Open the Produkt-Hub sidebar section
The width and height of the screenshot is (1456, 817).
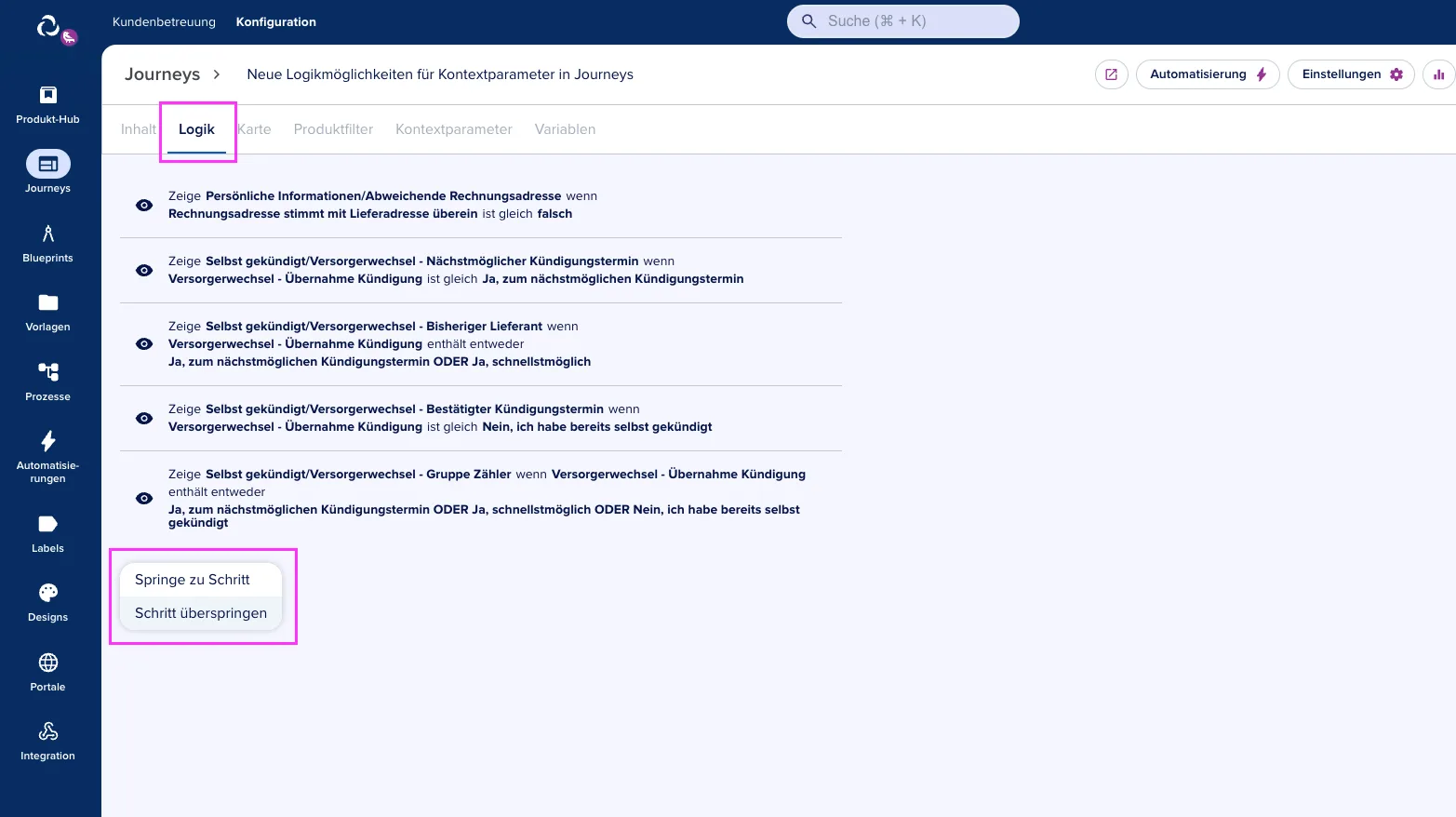click(47, 105)
